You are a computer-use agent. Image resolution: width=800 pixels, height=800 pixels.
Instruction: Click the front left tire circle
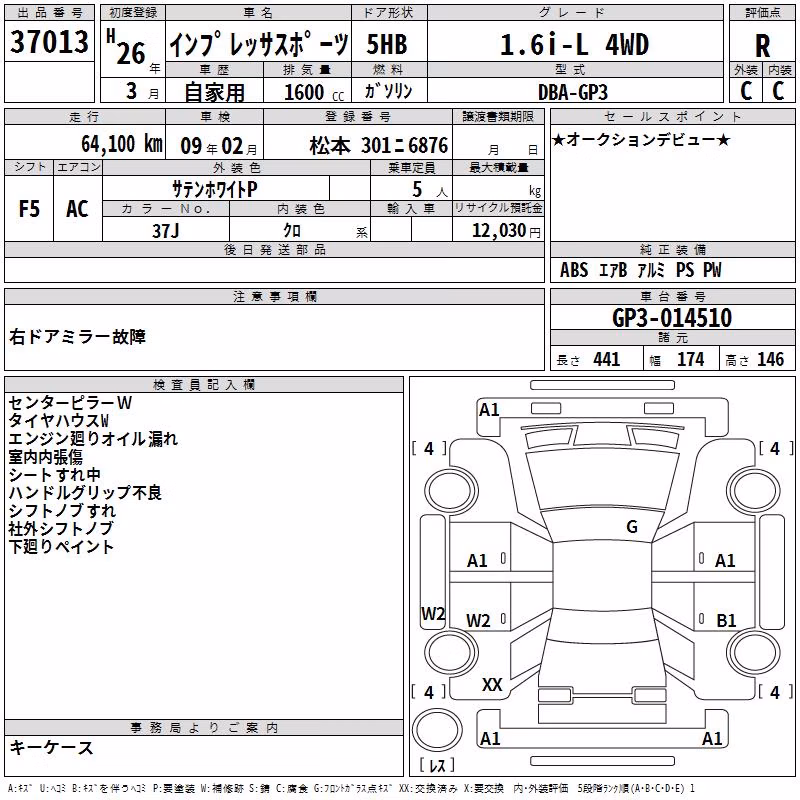tap(451, 492)
